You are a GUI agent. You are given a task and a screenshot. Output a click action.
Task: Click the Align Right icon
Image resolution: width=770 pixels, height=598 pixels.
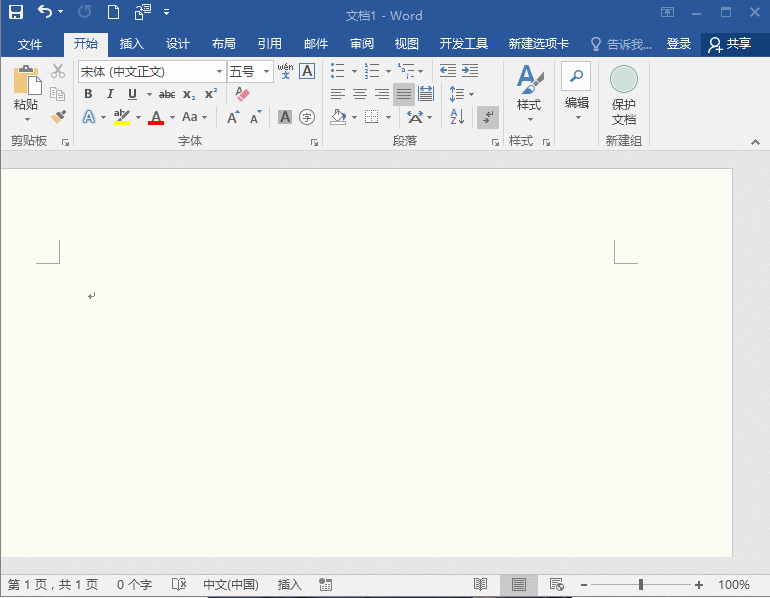pyautogui.click(x=382, y=94)
